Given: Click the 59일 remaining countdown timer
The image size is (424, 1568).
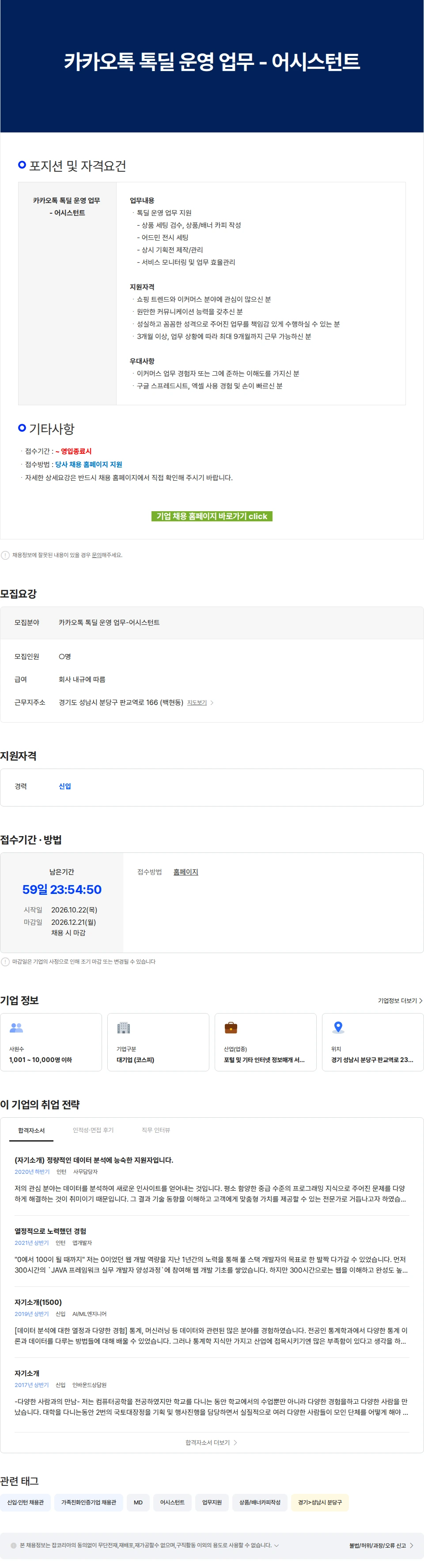Looking at the screenshot, I should tap(62, 890).
